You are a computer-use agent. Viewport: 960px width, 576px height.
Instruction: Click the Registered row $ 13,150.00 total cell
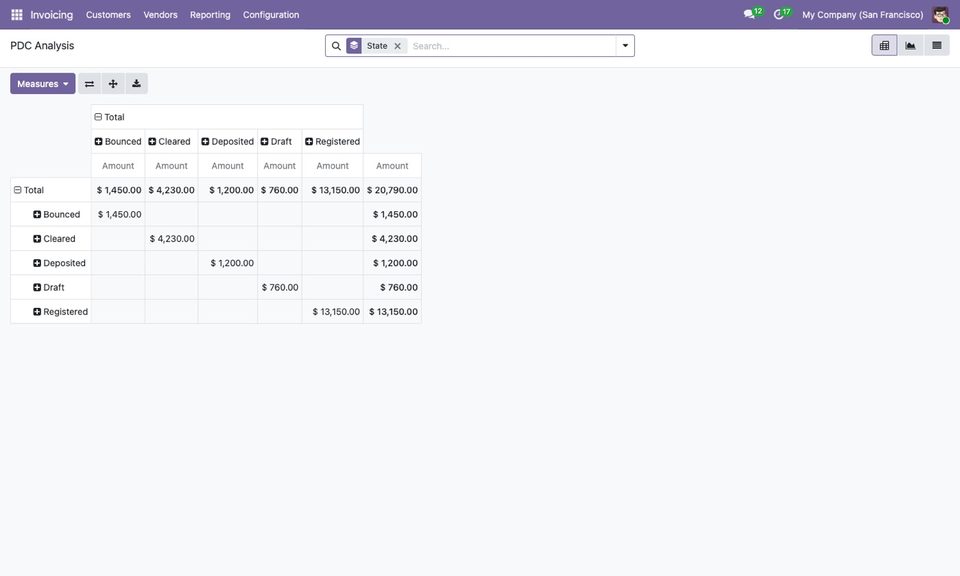392,312
